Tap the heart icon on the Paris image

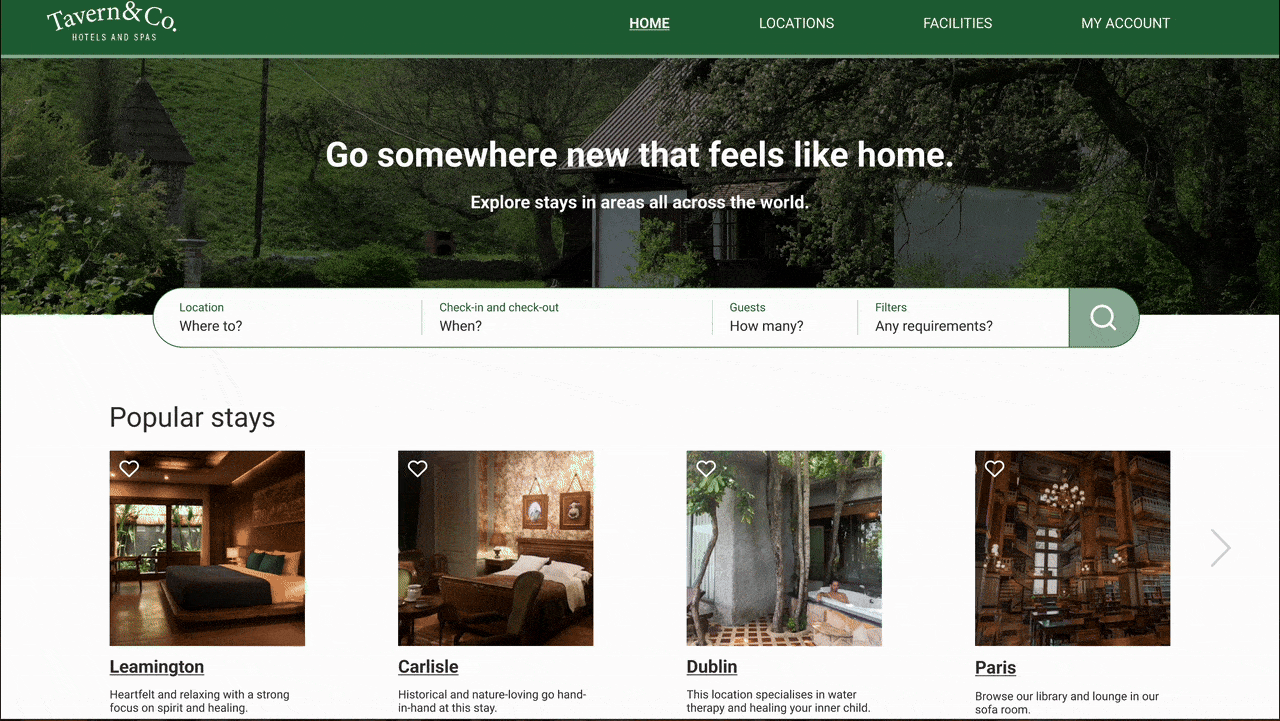[994, 468]
